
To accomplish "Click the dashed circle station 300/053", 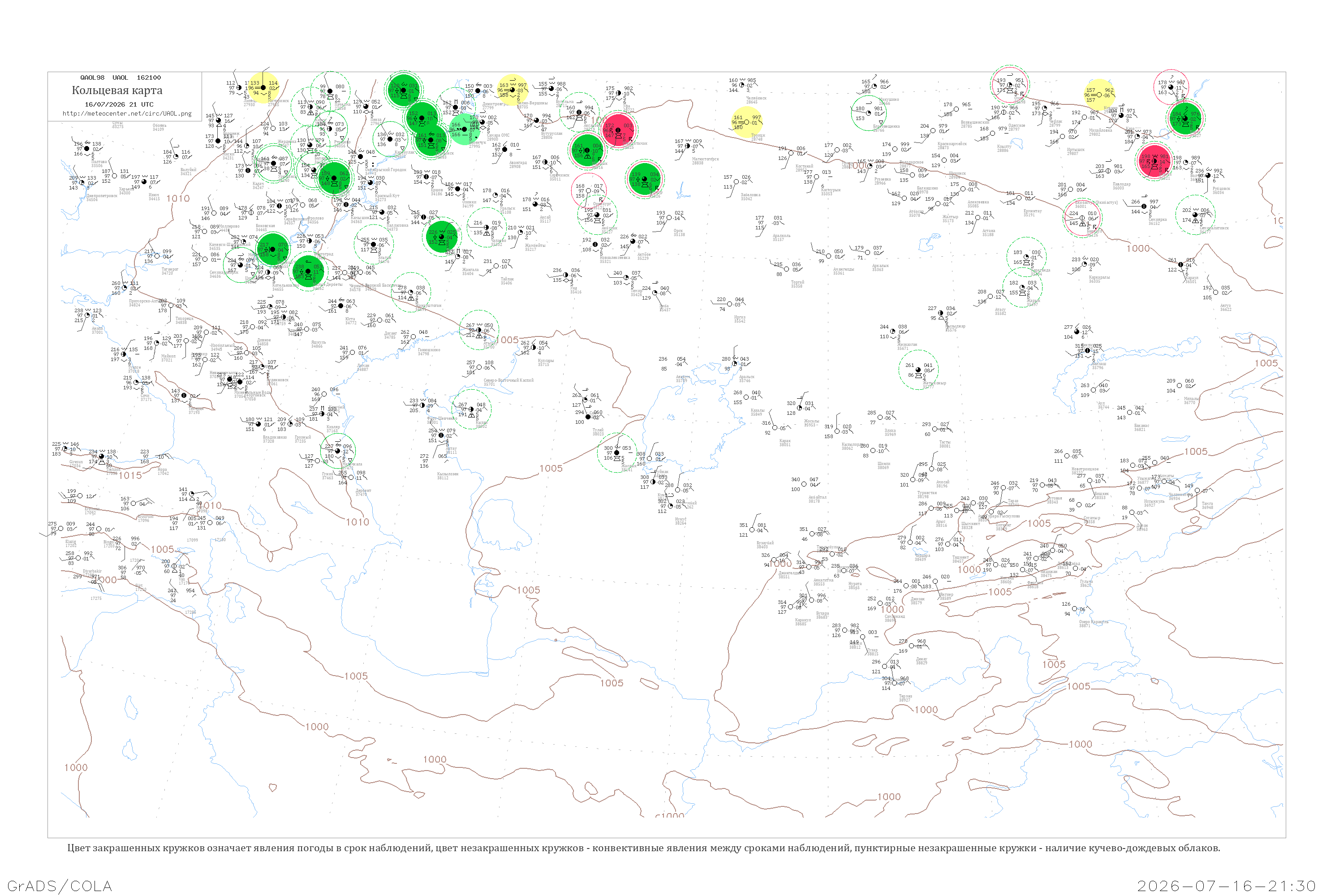I will tap(616, 452).
